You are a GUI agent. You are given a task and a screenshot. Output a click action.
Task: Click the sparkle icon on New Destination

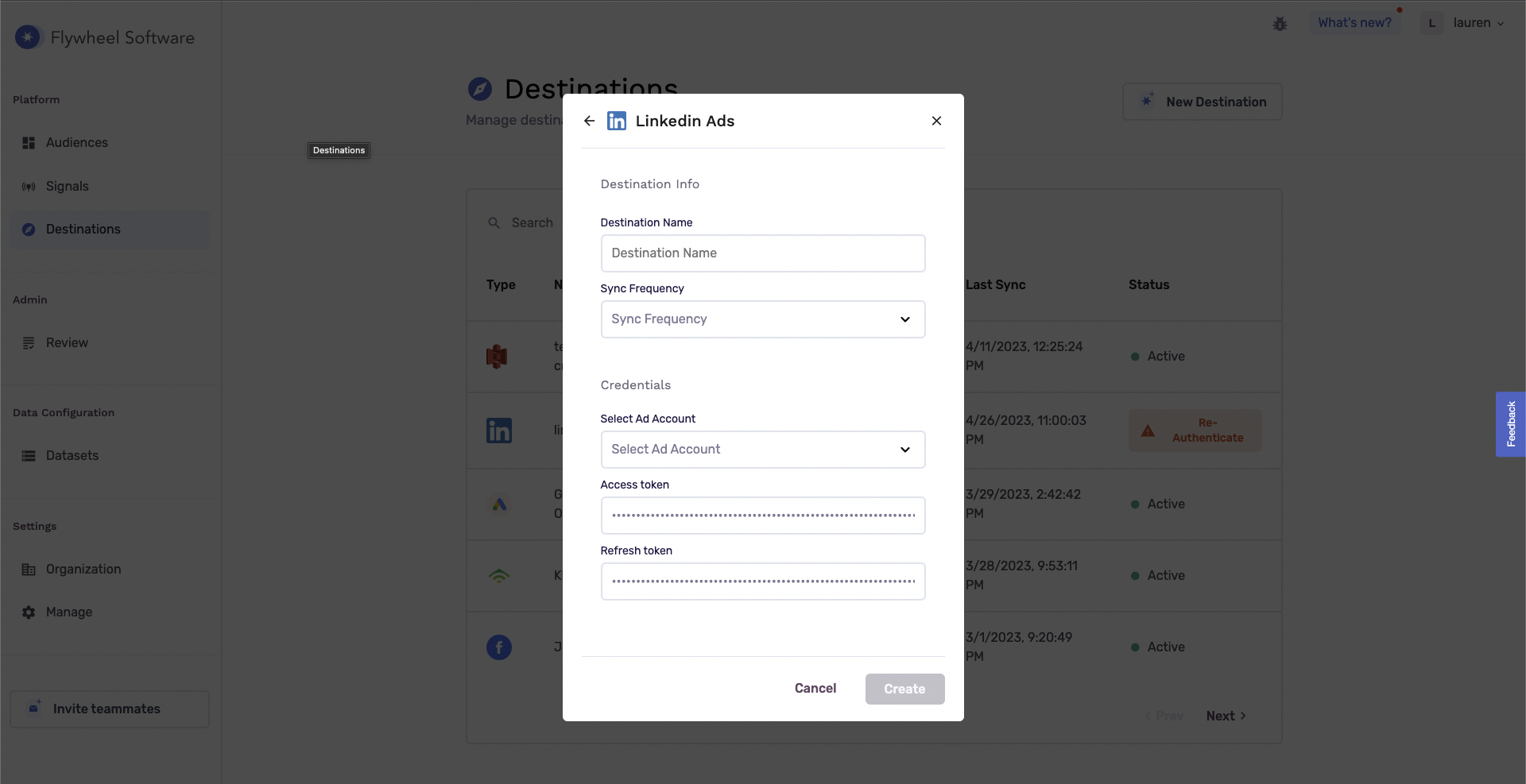(x=1147, y=101)
